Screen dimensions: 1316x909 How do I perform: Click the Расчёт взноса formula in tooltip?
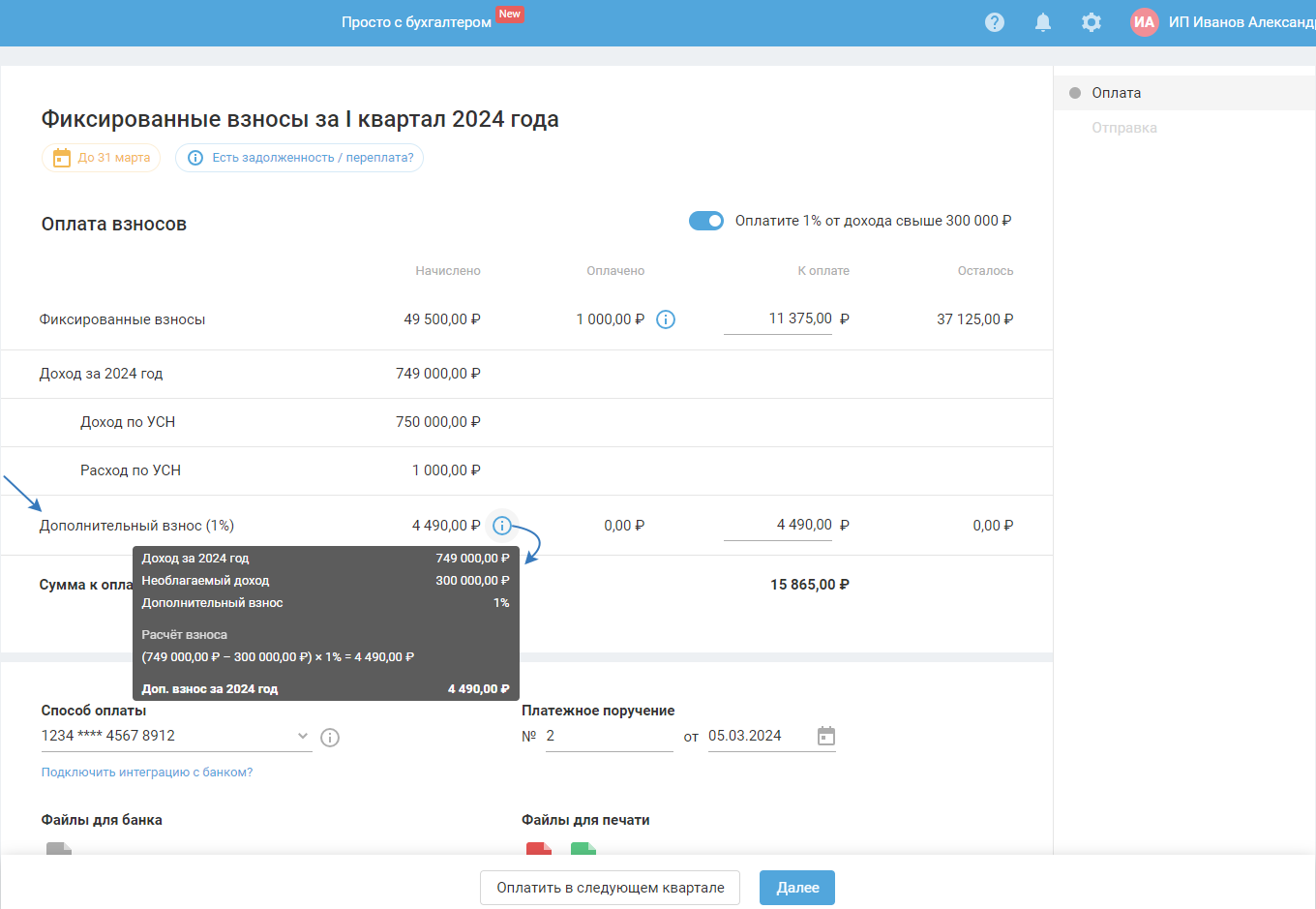tap(278, 657)
